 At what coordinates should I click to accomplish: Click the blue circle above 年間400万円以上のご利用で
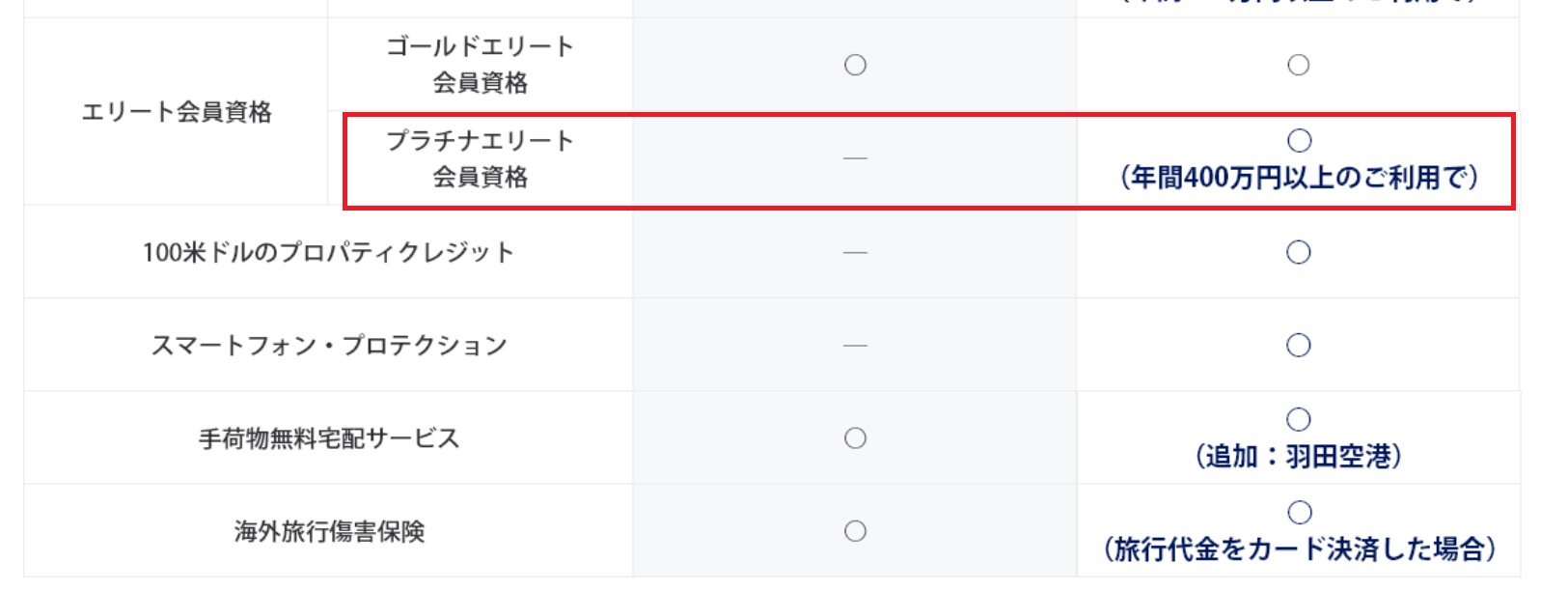coord(1300,141)
